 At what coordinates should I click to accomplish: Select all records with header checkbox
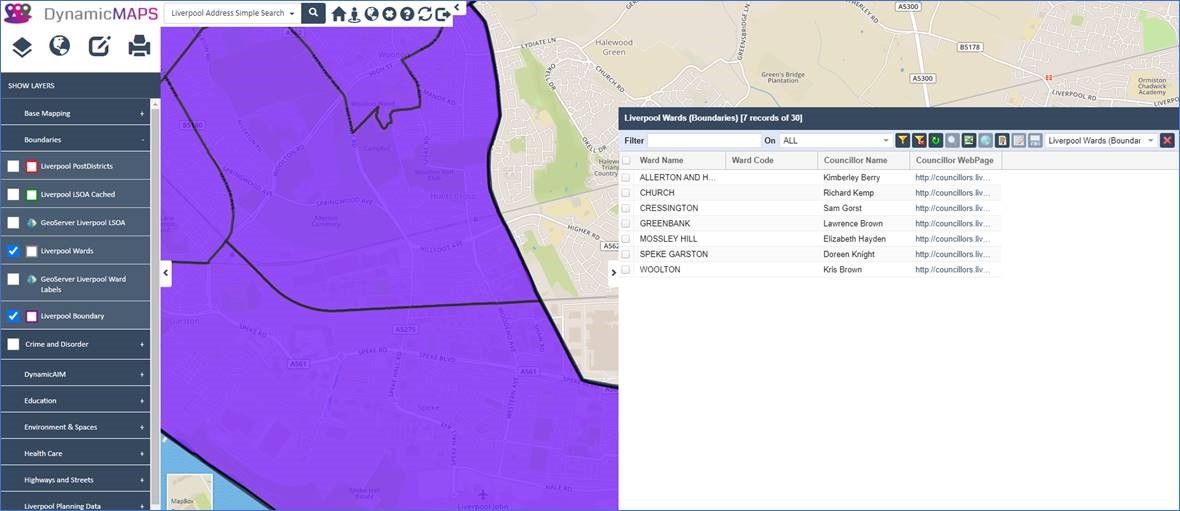[x=625, y=160]
